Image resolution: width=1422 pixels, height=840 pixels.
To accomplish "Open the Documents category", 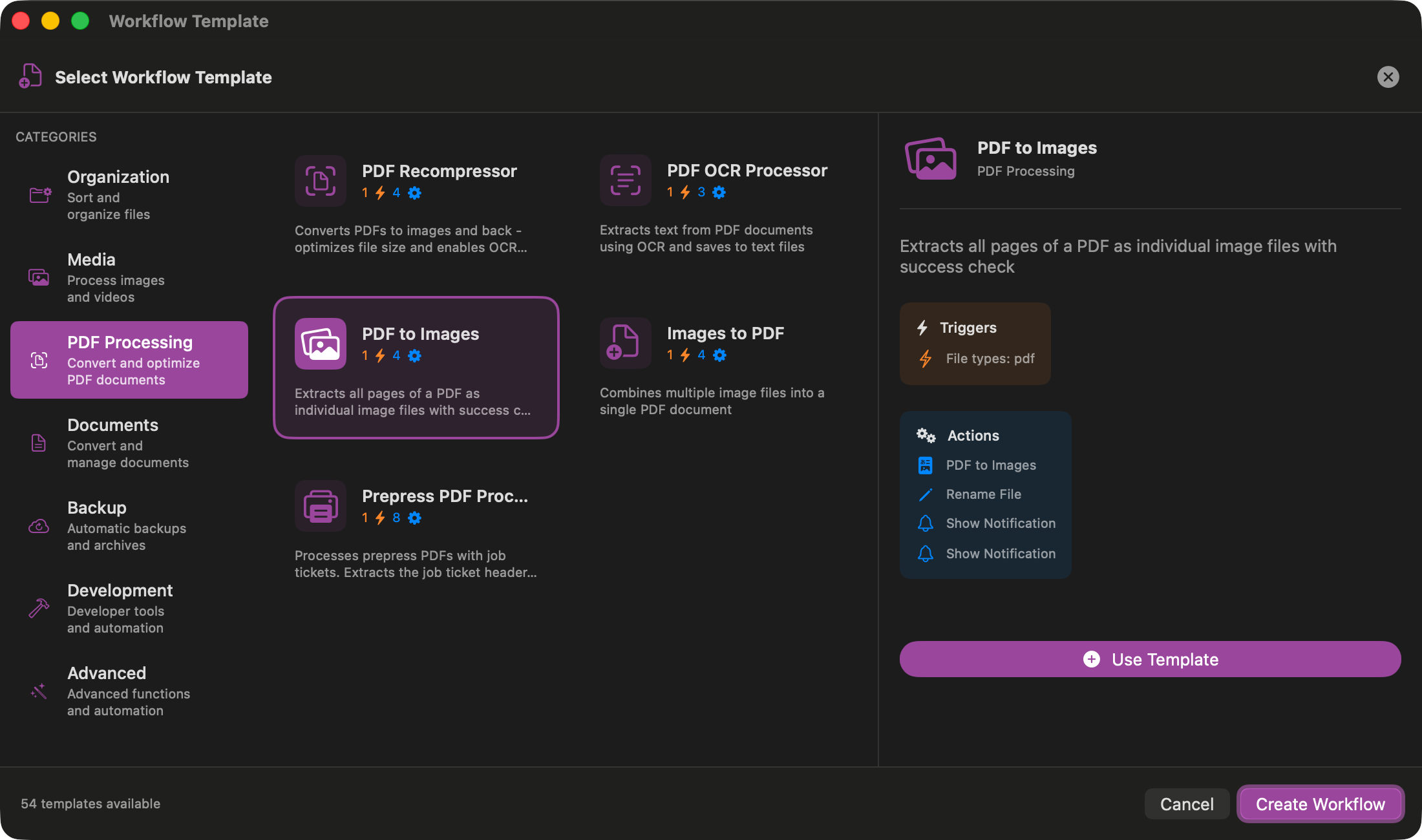I will point(129,443).
